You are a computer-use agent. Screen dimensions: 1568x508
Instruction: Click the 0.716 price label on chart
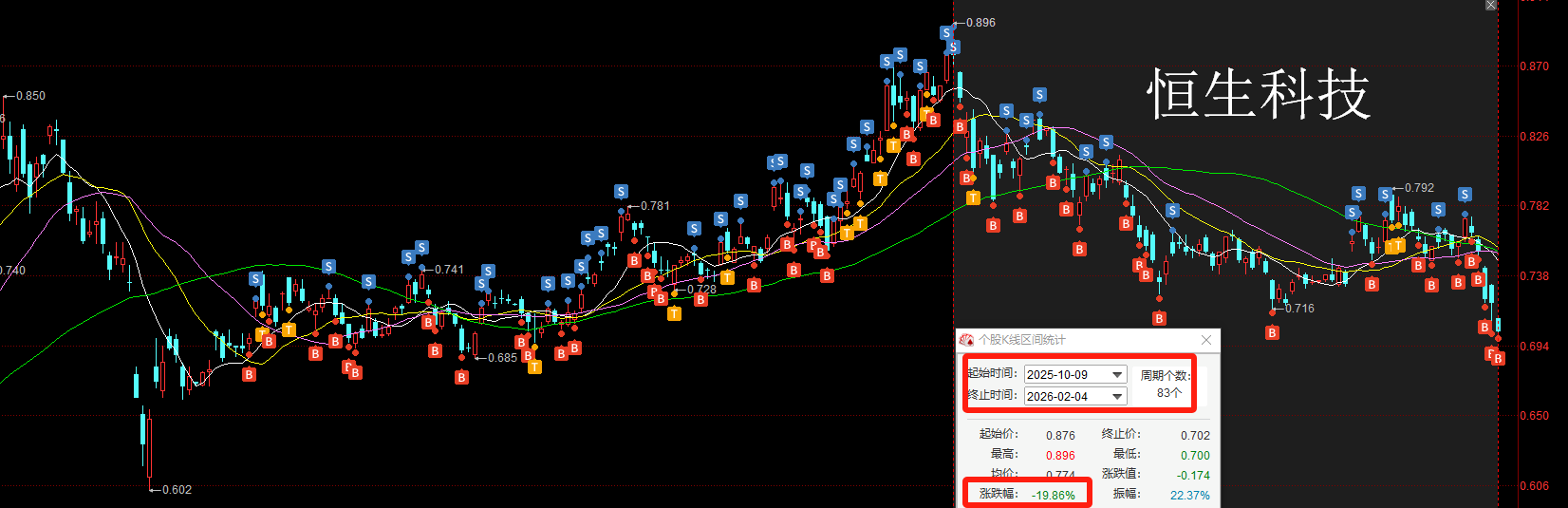click(1299, 309)
